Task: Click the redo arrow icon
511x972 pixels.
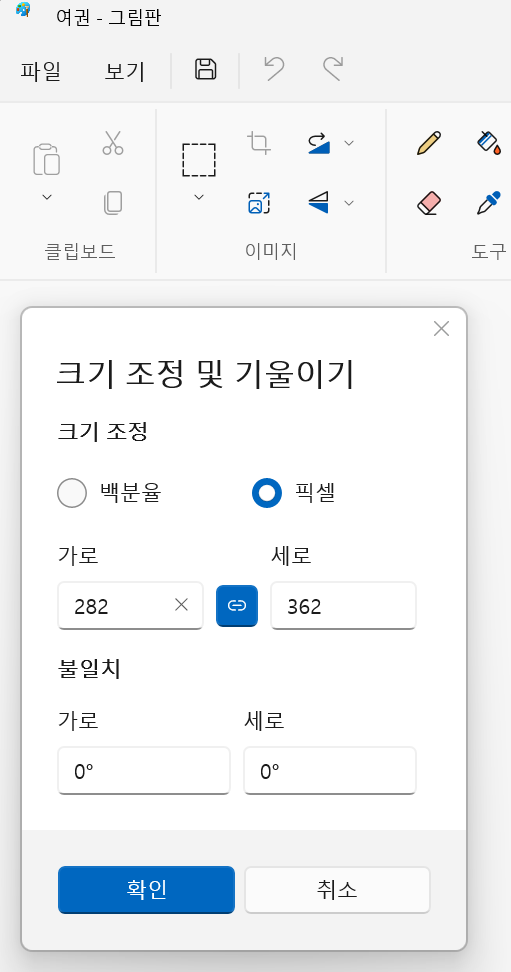Action: point(332,69)
